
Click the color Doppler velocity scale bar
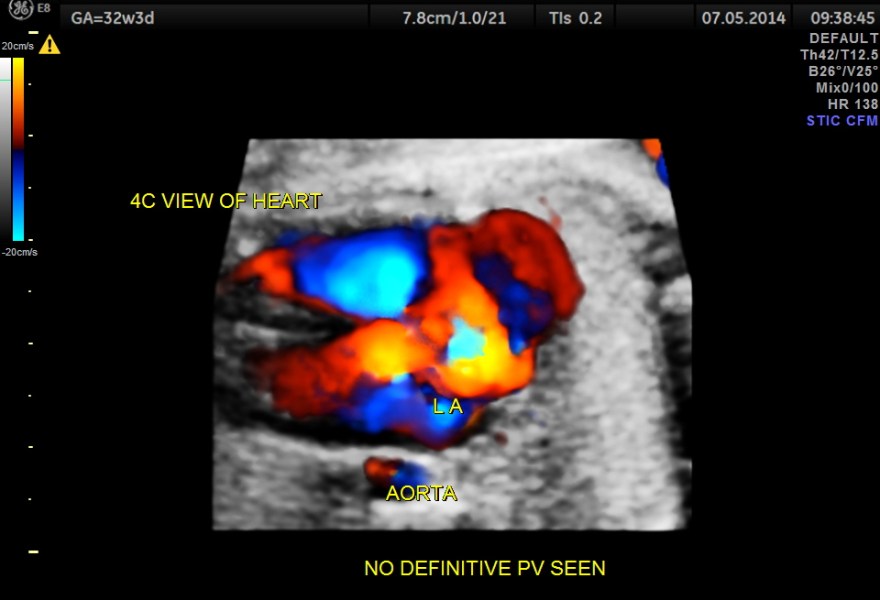(x=17, y=150)
